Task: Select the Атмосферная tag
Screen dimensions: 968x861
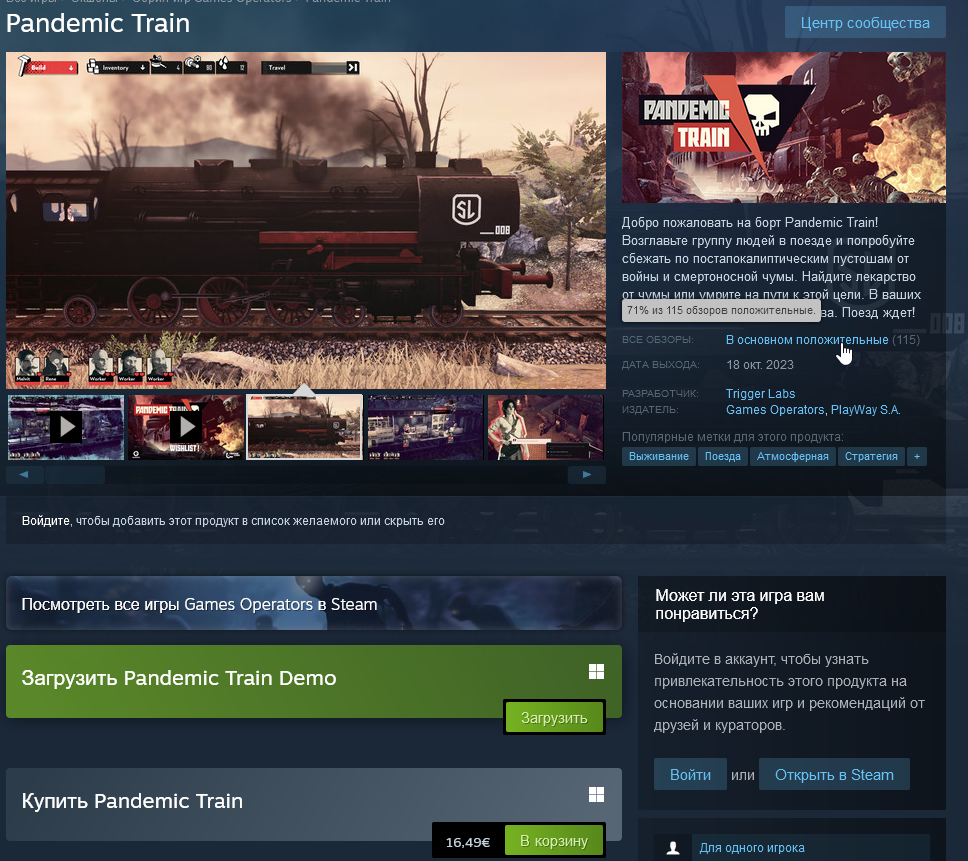Action: 793,456
